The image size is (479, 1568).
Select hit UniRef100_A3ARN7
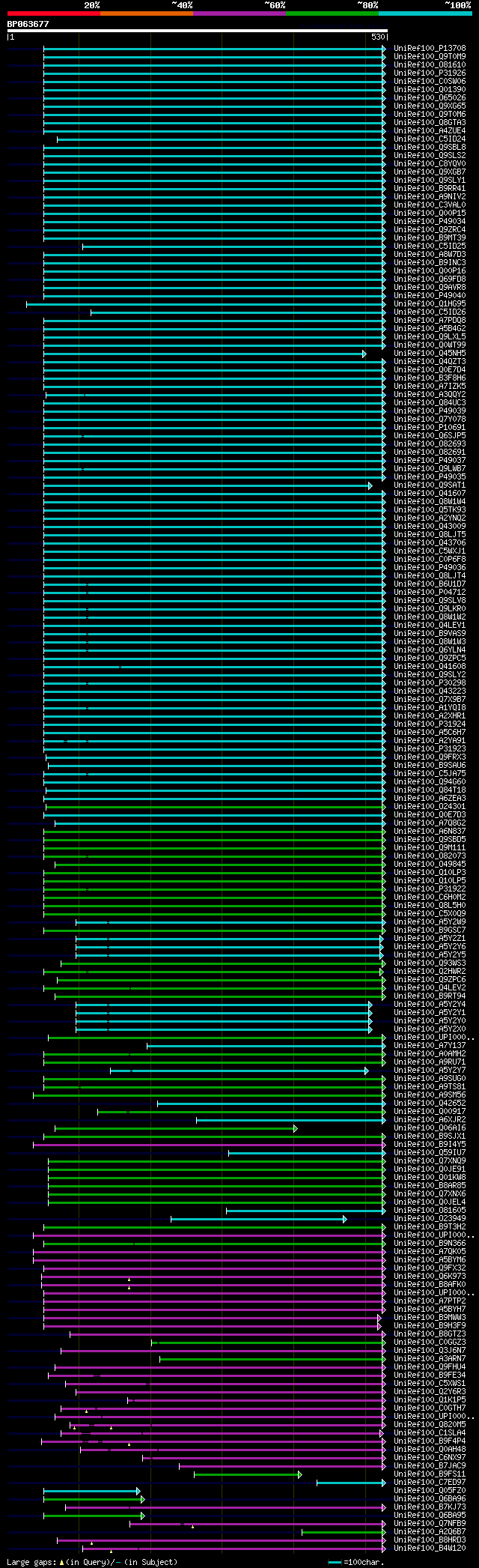tap(430, 1359)
